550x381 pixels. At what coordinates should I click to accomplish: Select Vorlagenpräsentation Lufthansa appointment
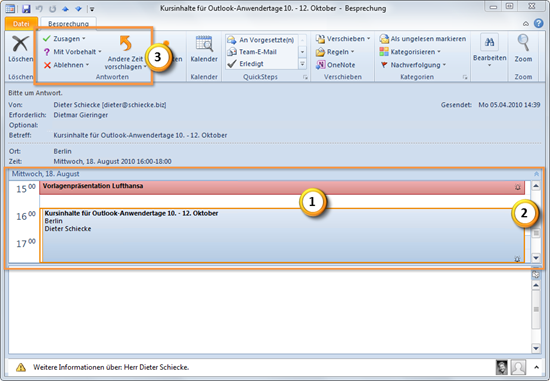tap(282, 187)
